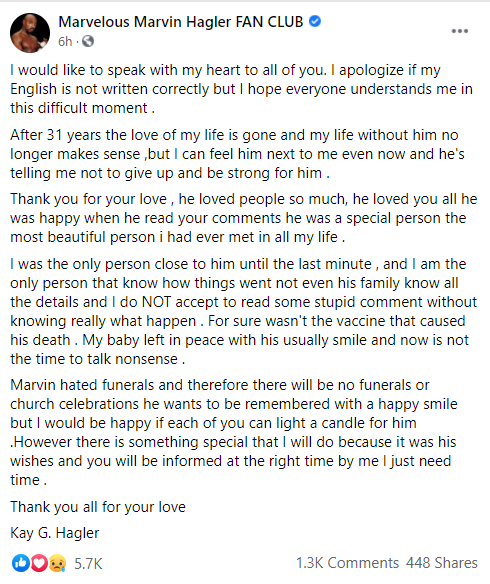
Task: Click the paragraph starting 'I would like to speak'
Action: [241, 89]
